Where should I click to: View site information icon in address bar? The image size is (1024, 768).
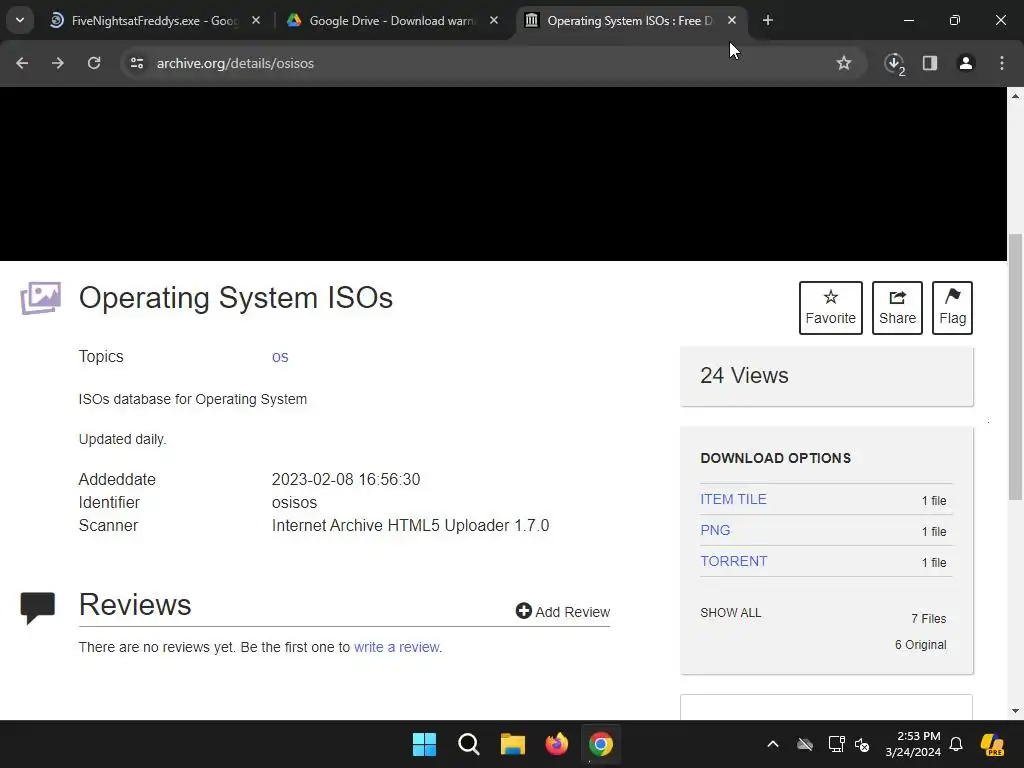[136, 63]
